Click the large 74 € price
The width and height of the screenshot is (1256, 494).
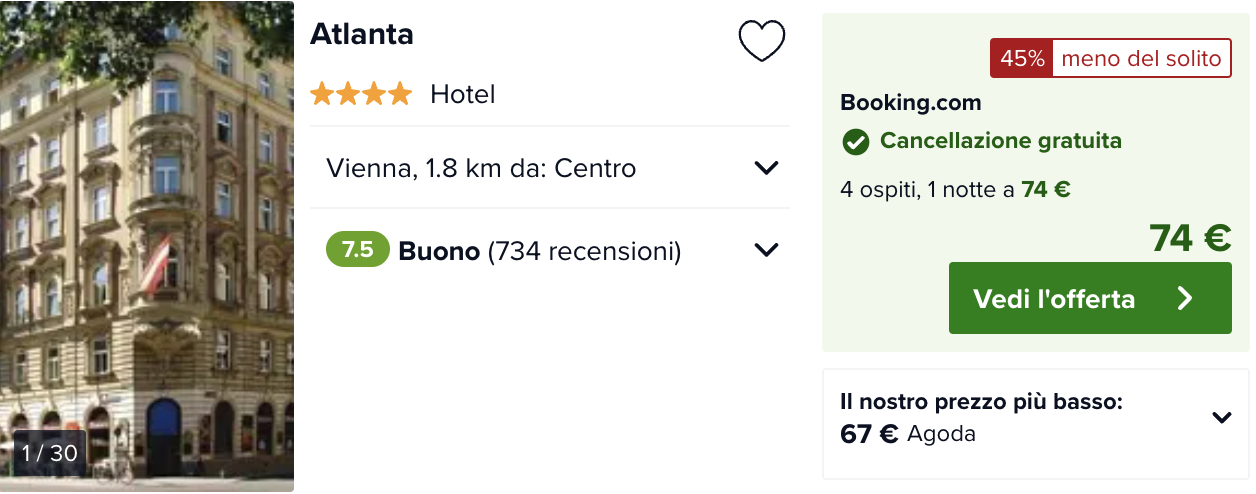point(1190,238)
